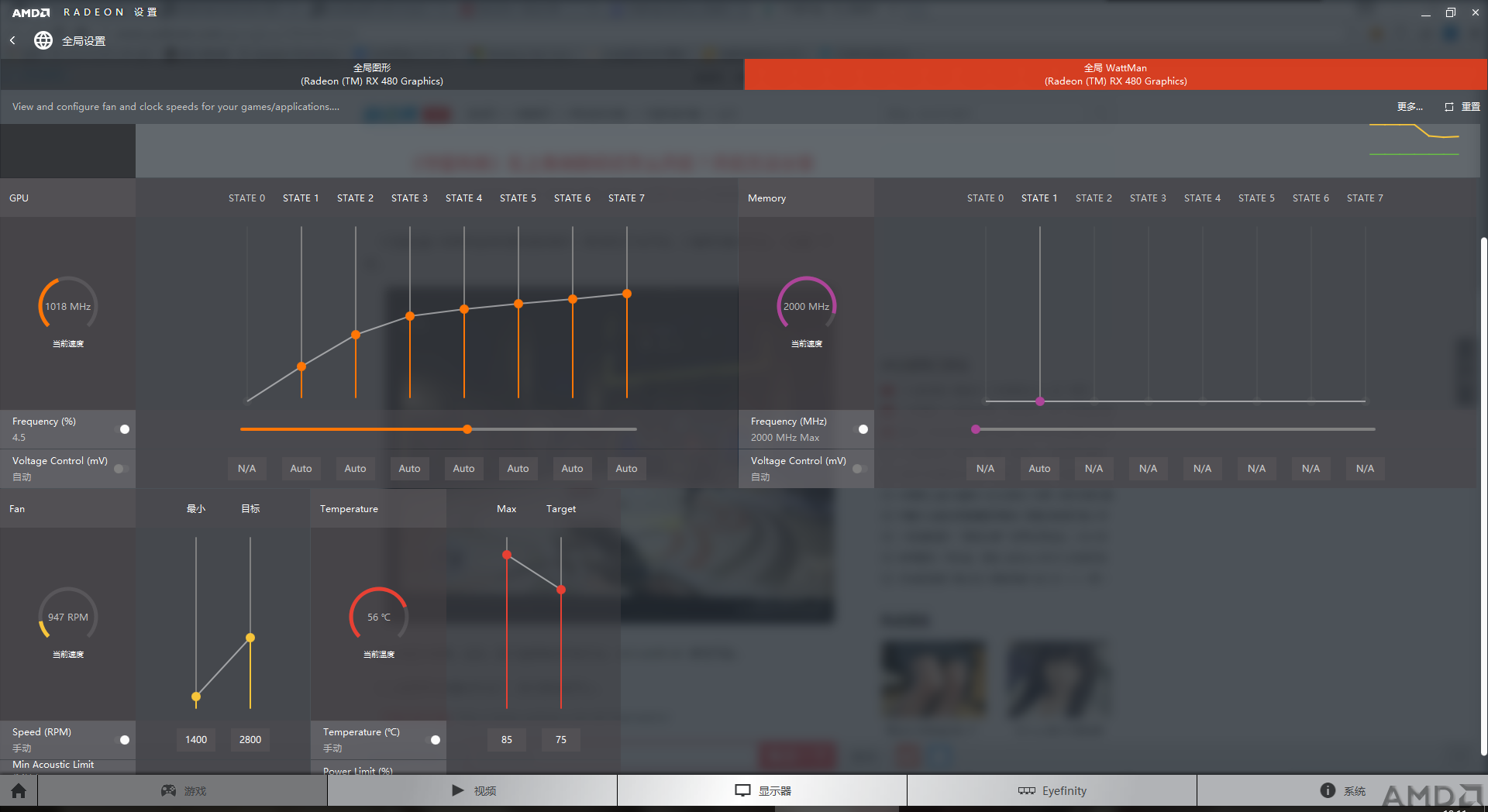Toggle GPU Frequency (%) switch
Viewport: 1488px width, 812px height.
click(x=124, y=429)
